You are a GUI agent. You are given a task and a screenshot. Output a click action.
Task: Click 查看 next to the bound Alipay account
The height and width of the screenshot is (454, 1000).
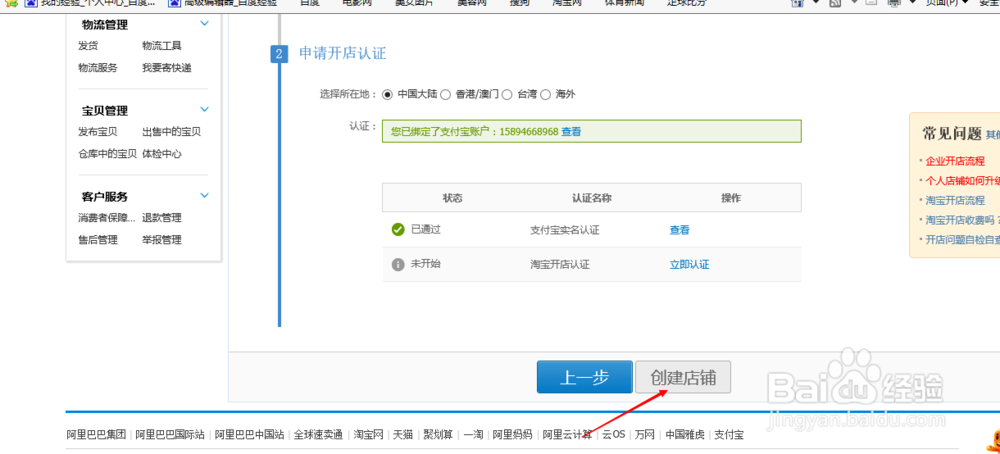point(571,131)
